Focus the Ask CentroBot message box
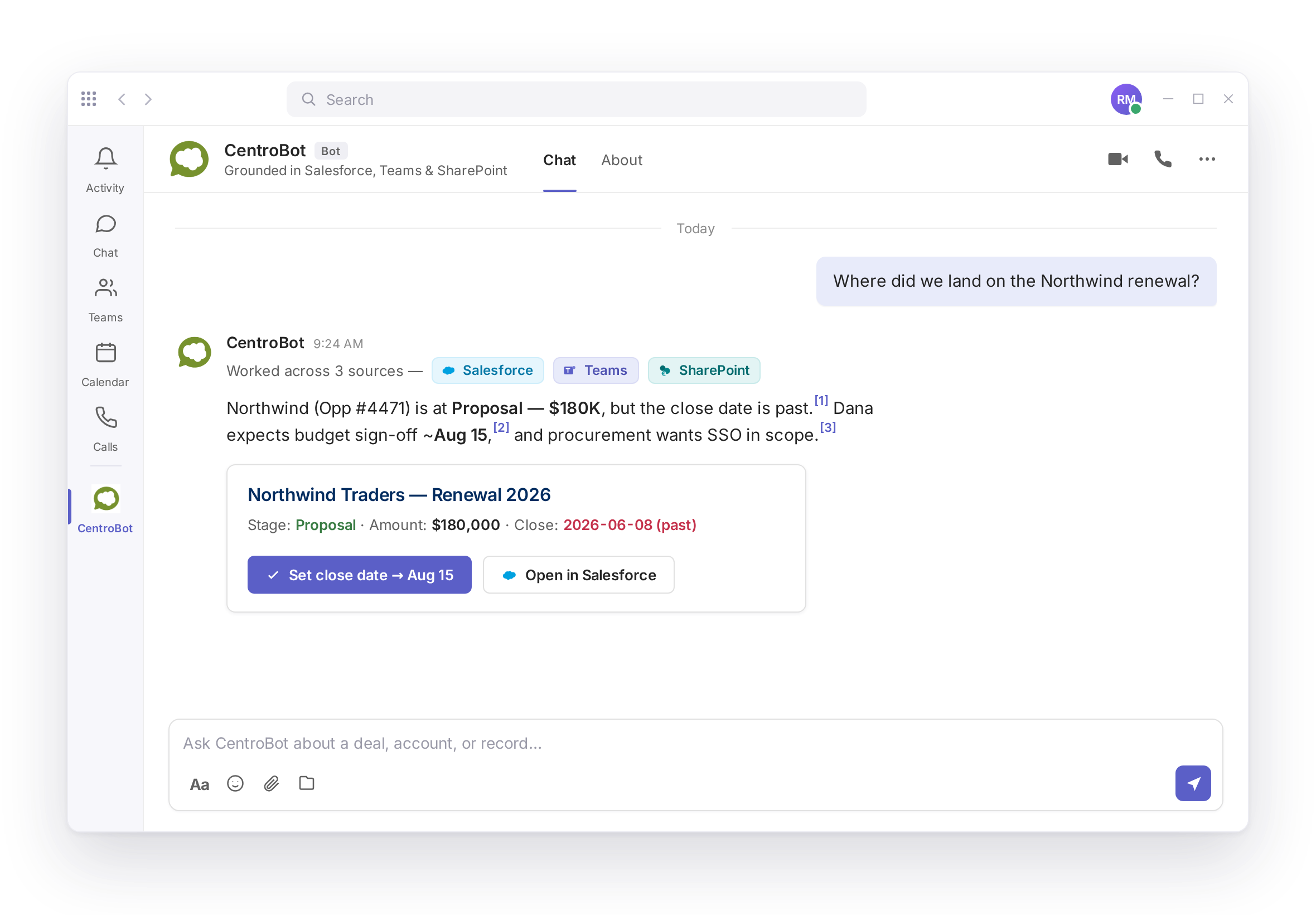 [695, 743]
